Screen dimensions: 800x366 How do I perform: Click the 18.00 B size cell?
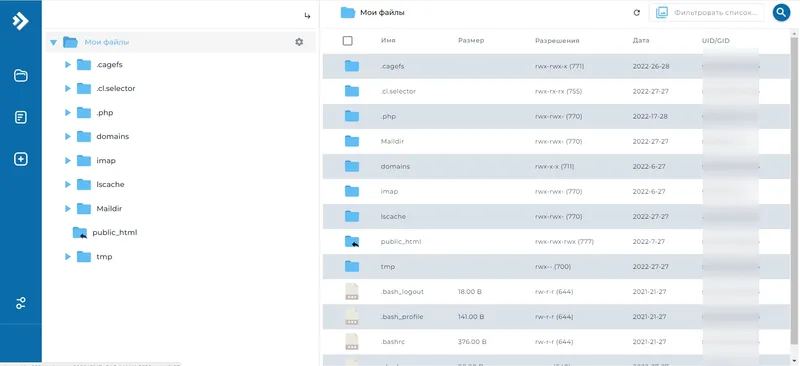[470, 291]
